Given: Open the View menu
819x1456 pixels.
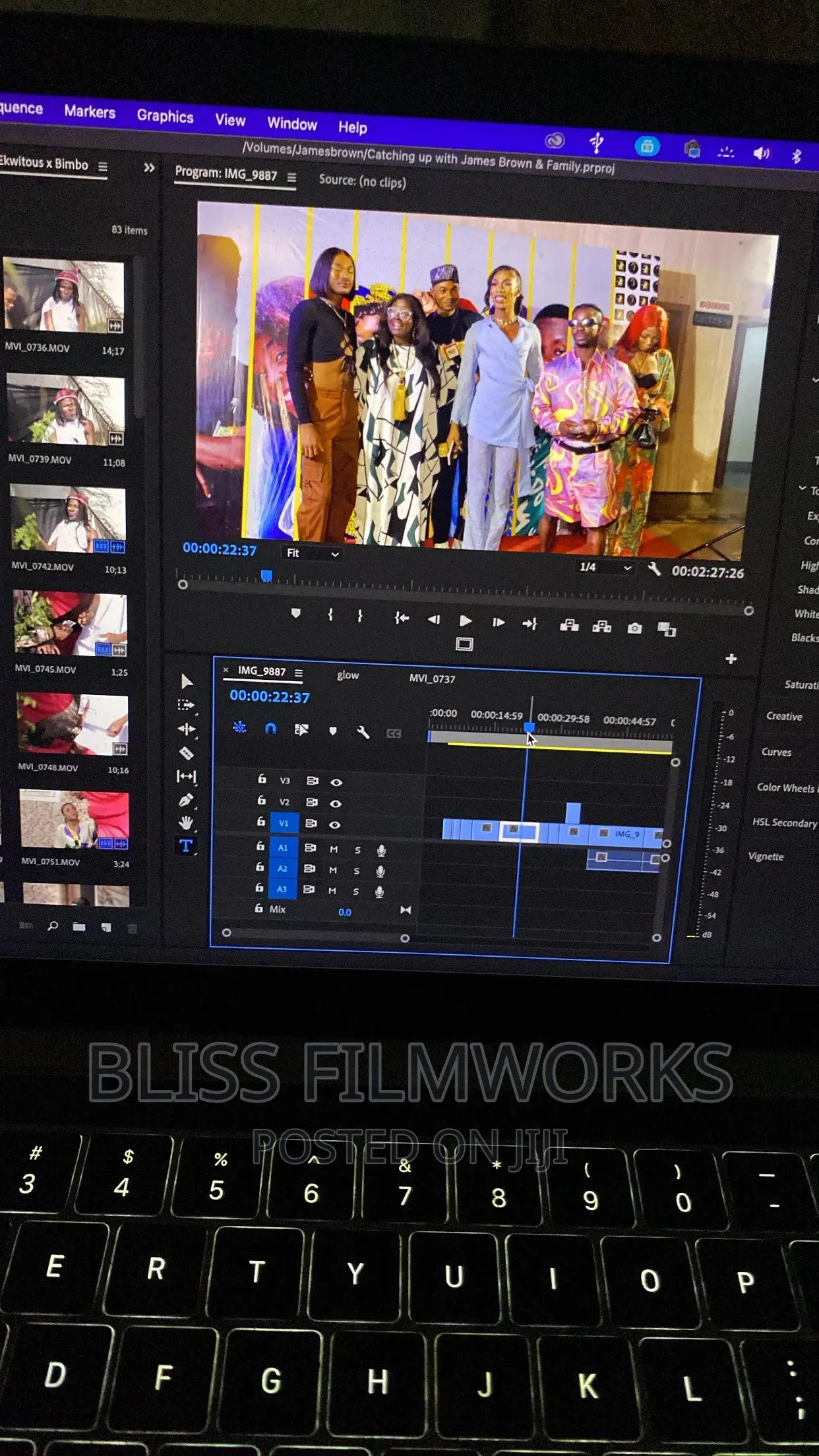Looking at the screenshot, I should [230, 120].
